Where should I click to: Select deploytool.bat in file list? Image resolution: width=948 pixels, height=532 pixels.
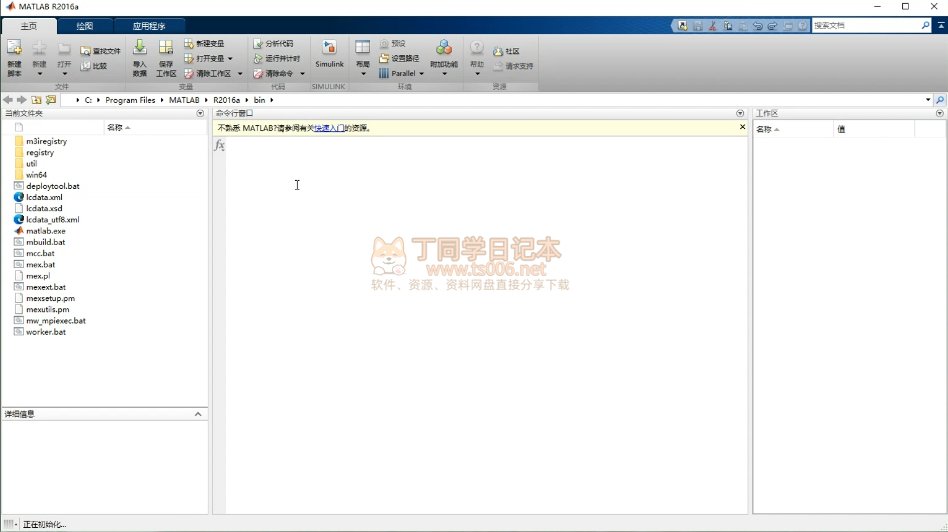click(x=53, y=186)
